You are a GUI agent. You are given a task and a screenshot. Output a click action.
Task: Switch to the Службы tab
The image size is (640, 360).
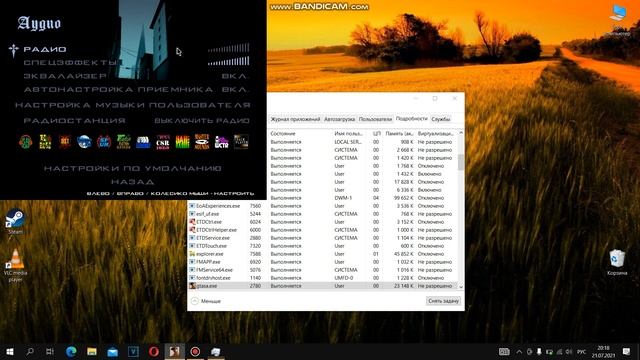click(440, 119)
